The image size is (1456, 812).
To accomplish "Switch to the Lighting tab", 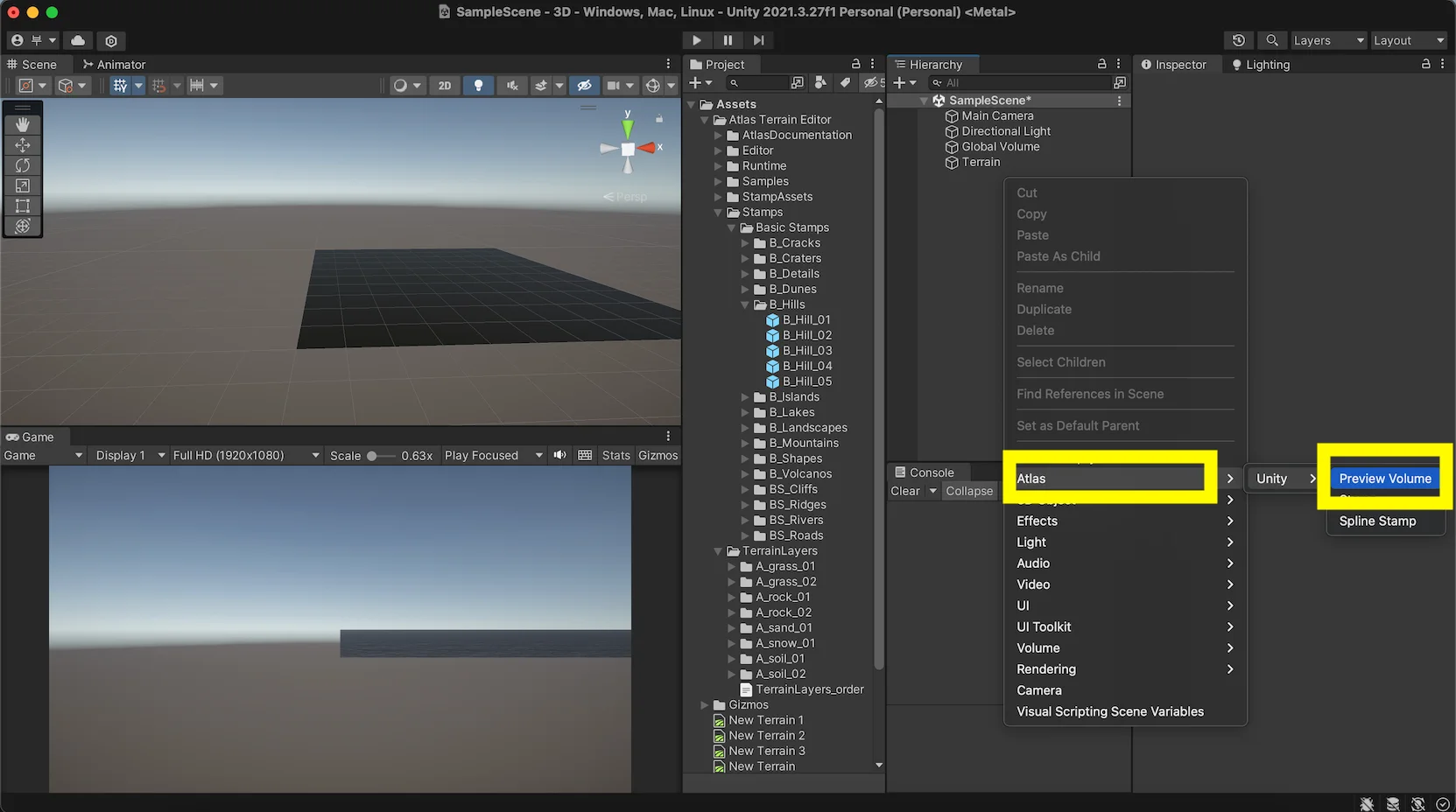I will pyautogui.click(x=1261, y=65).
